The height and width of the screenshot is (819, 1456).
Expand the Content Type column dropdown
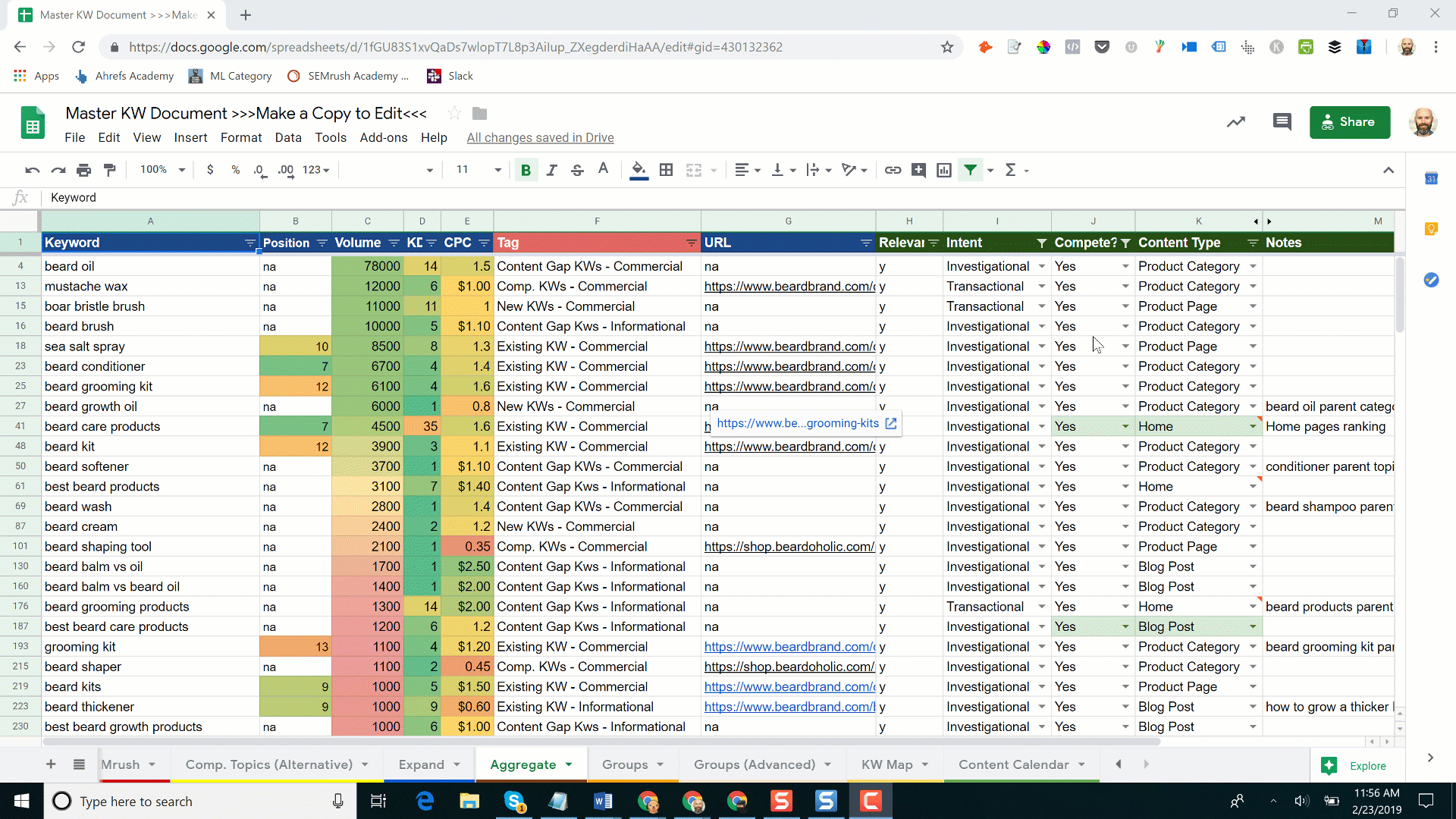tap(1253, 242)
